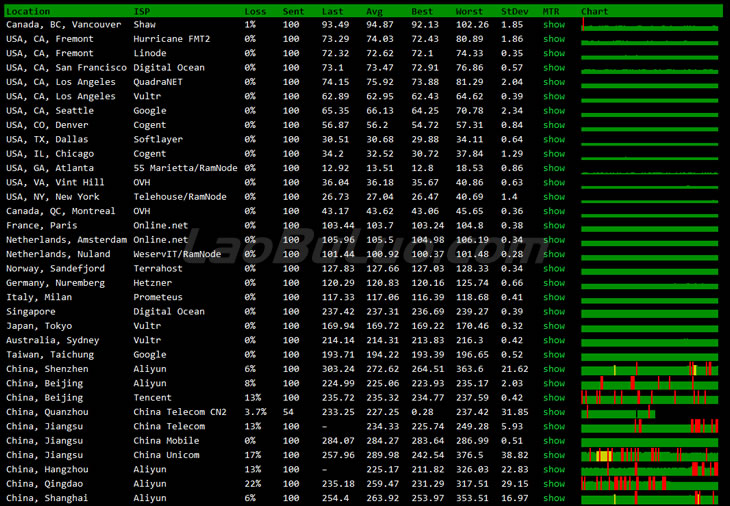The height and width of the screenshot is (506, 730).
Task: Show MTR for Vint Hill OVH
Action: (x=554, y=182)
